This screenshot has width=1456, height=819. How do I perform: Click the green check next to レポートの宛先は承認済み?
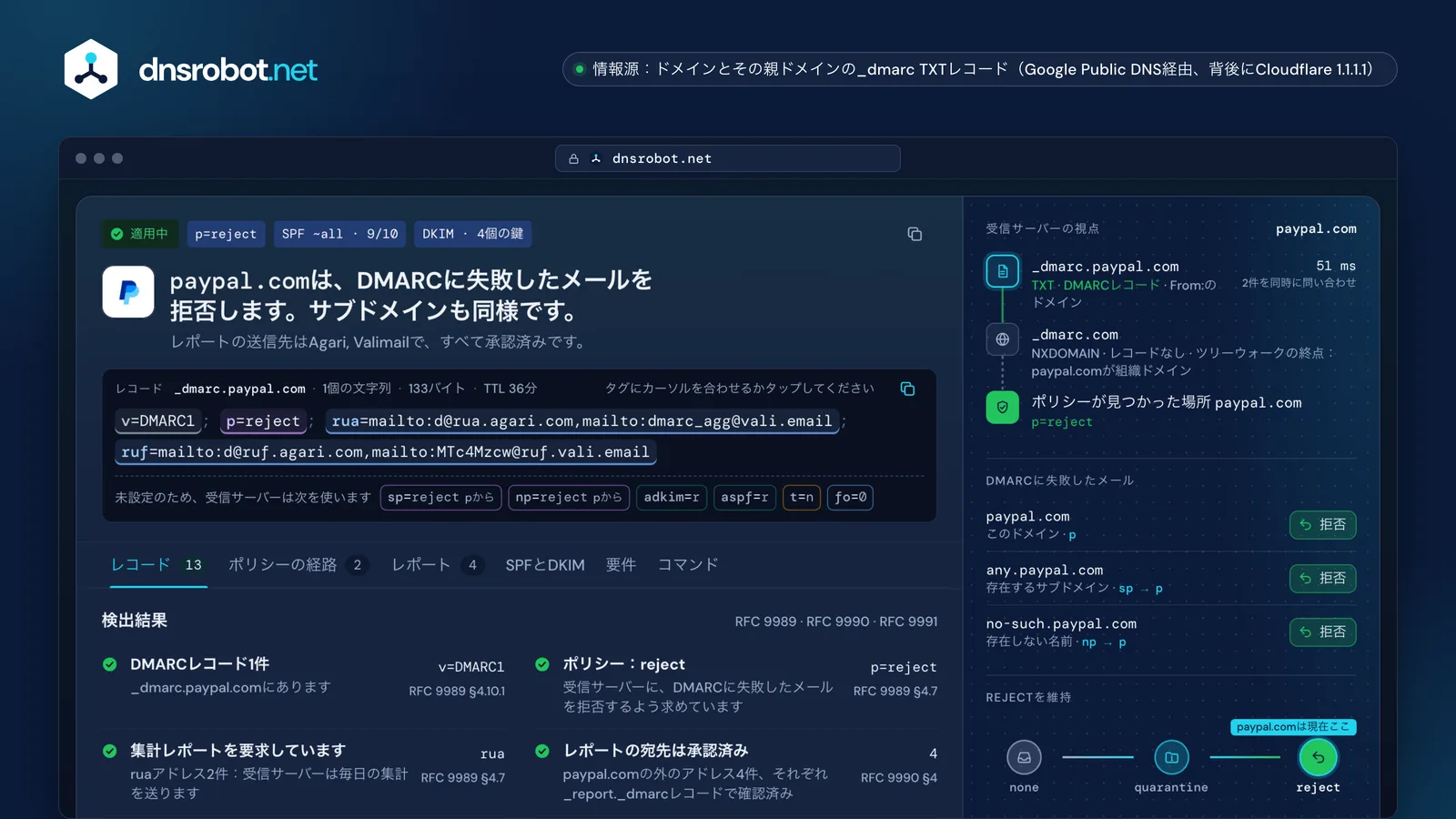[x=542, y=751]
